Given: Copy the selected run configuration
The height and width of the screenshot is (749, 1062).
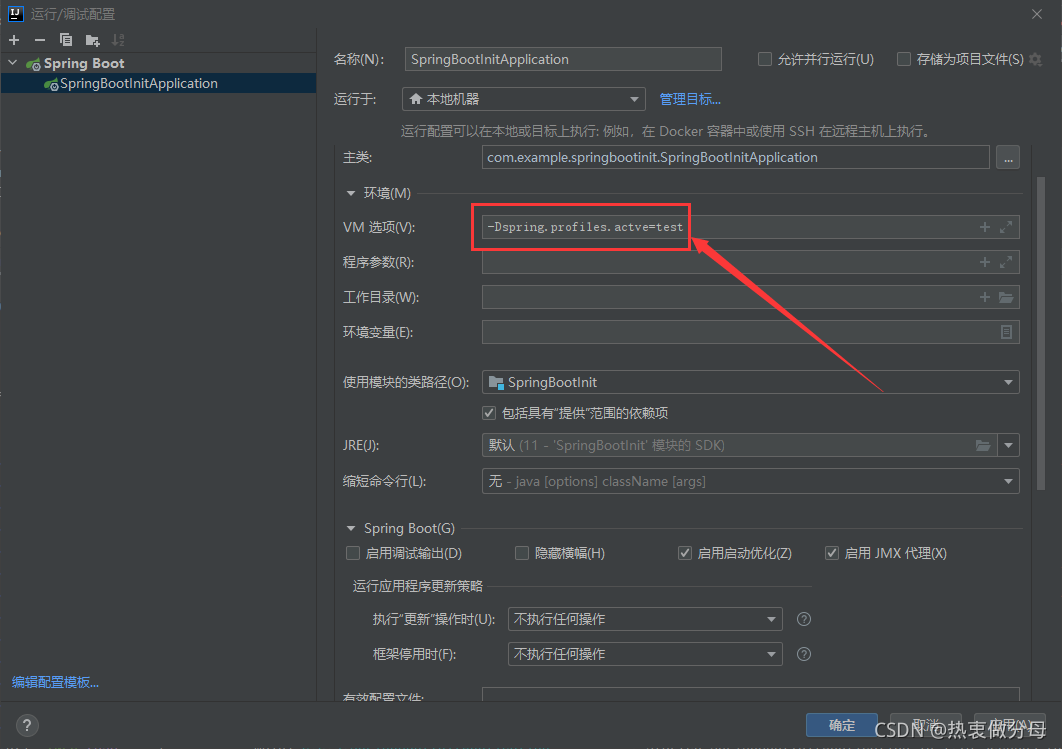Looking at the screenshot, I should point(66,40).
